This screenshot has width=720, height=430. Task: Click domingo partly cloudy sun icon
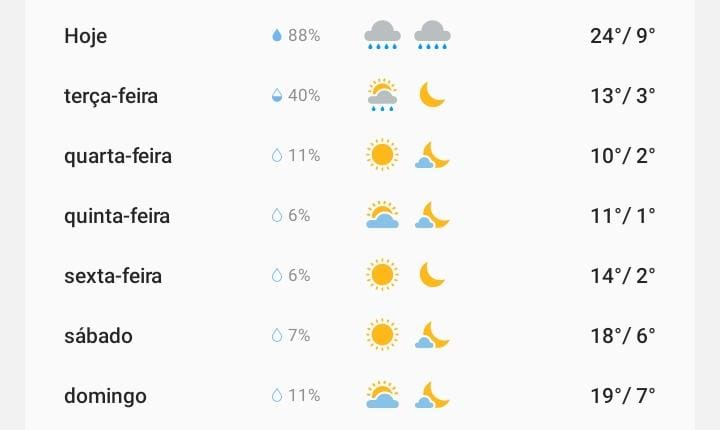coord(382,395)
